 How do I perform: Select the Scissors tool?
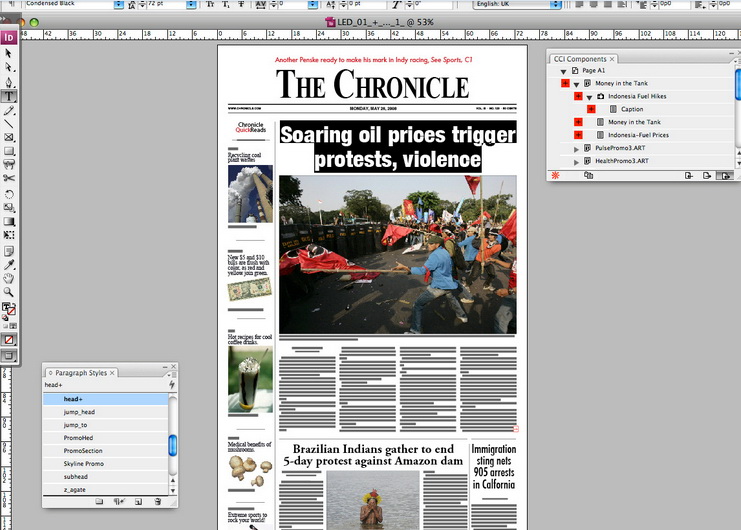click(9, 178)
